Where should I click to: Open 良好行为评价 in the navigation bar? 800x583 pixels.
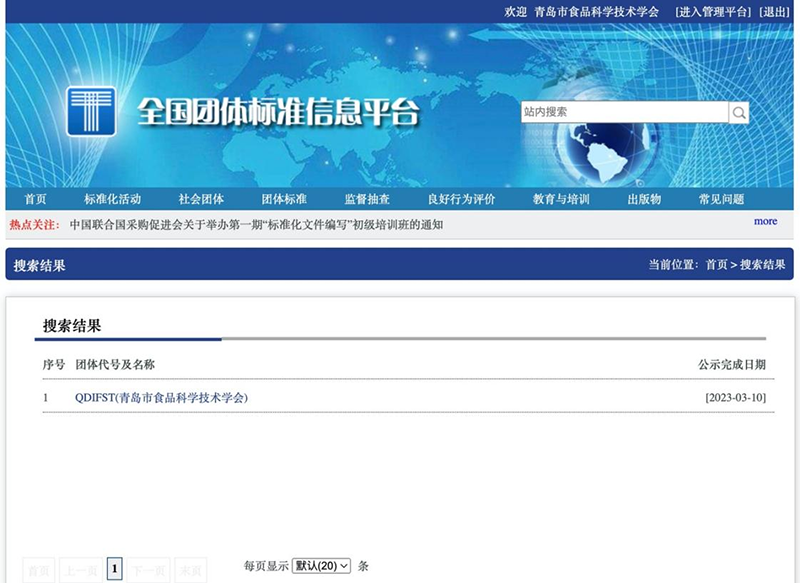(461, 199)
